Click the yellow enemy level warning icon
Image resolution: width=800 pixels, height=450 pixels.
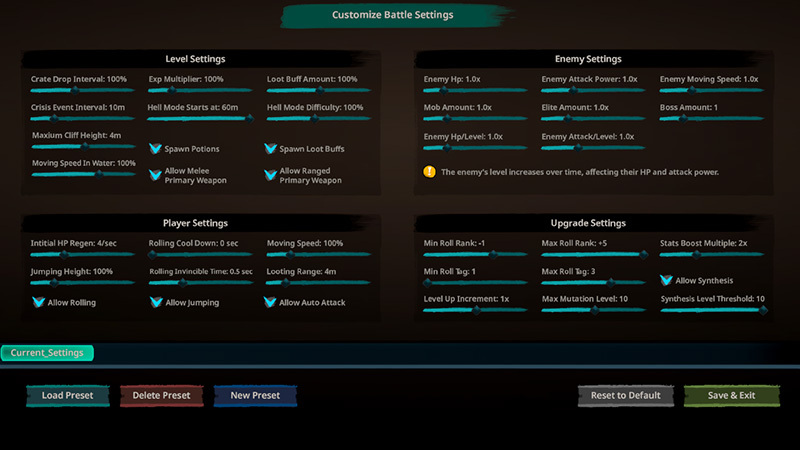pos(429,172)
